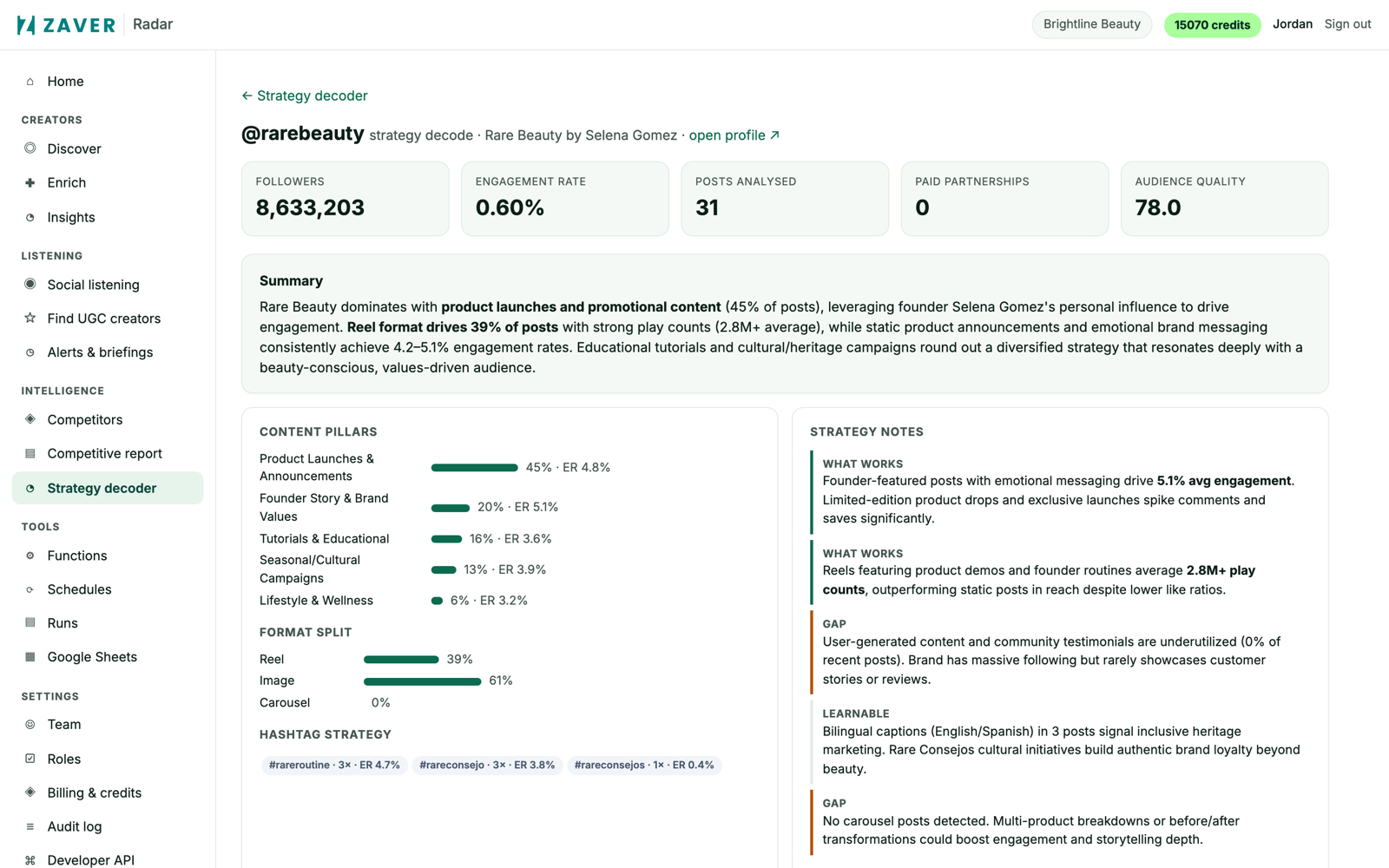Screen dimensions: 1389x868
Task: Click the Billing & credits icon
Action: click(30, 792)
